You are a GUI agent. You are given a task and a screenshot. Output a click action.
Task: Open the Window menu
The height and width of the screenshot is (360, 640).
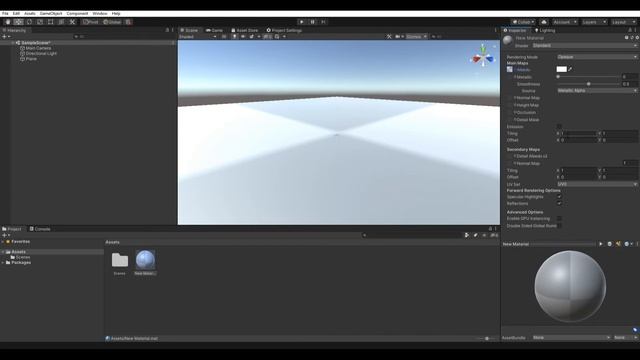tap(100, 13)
